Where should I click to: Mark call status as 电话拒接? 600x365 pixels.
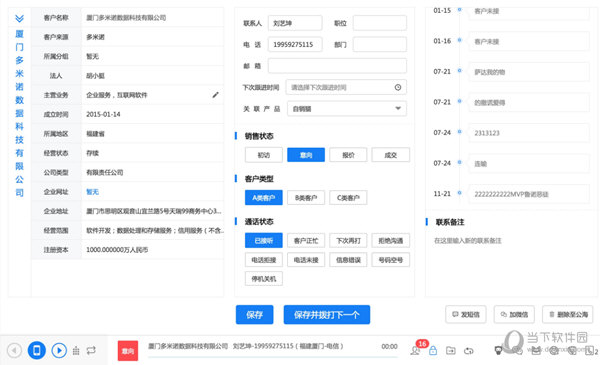pyautogui.click(x=264, y=260)
